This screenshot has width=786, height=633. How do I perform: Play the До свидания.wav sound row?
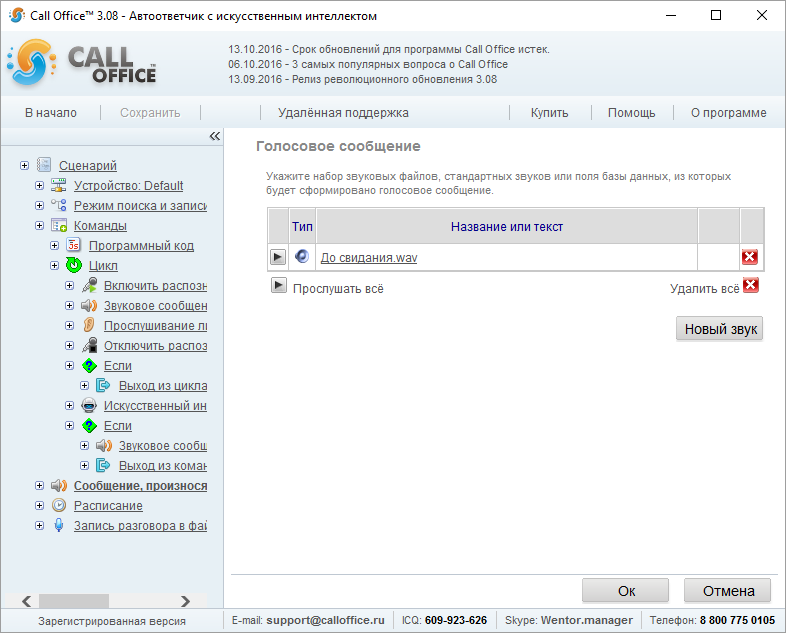pos(278,257)
